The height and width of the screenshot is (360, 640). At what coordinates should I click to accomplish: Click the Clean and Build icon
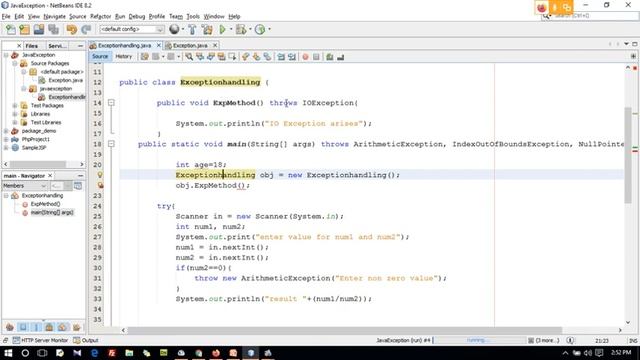click(207, 29)
